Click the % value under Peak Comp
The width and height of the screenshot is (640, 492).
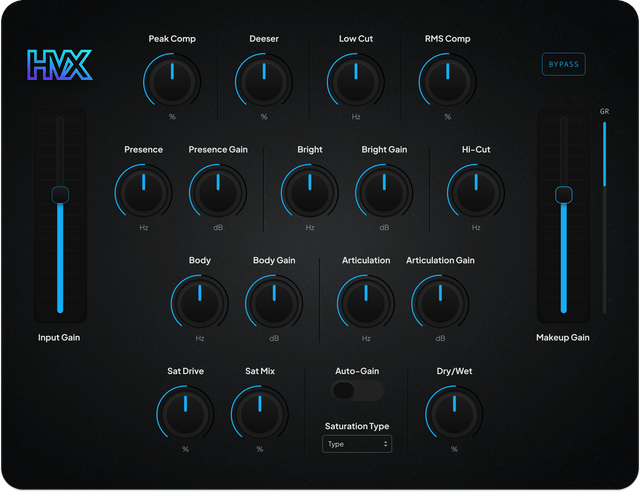pyautogui.click(x=172, y=117)
